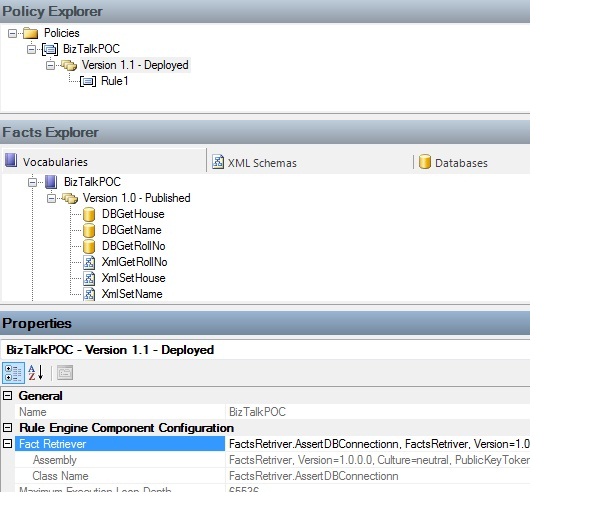The width and height of the screenshot is (592, 509).
Task: Click the Property Pages icon
Action: 65,373
